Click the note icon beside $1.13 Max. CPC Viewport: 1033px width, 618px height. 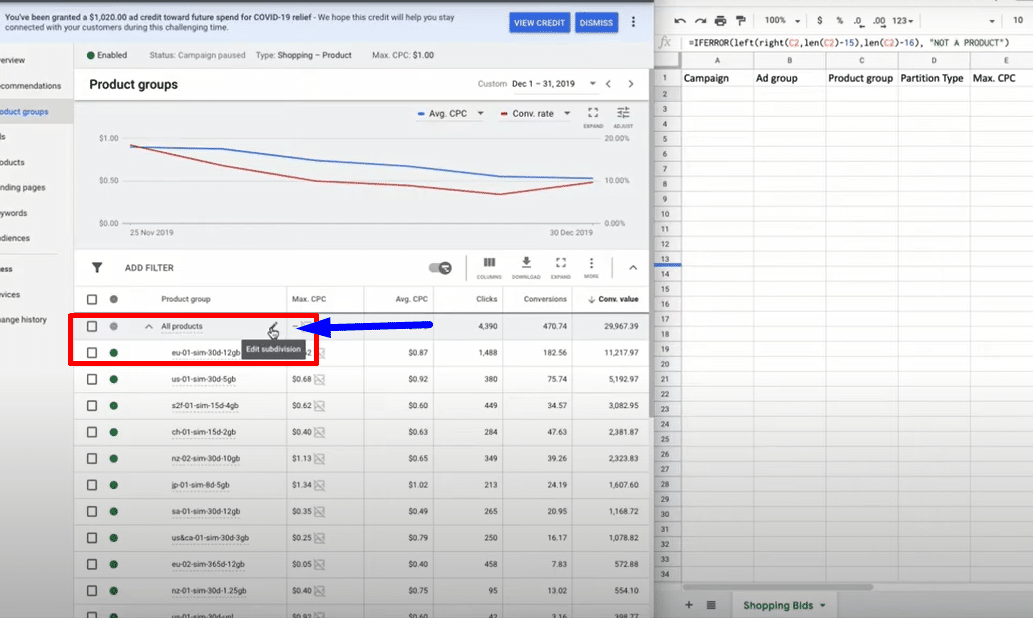(x=320, y=459)
